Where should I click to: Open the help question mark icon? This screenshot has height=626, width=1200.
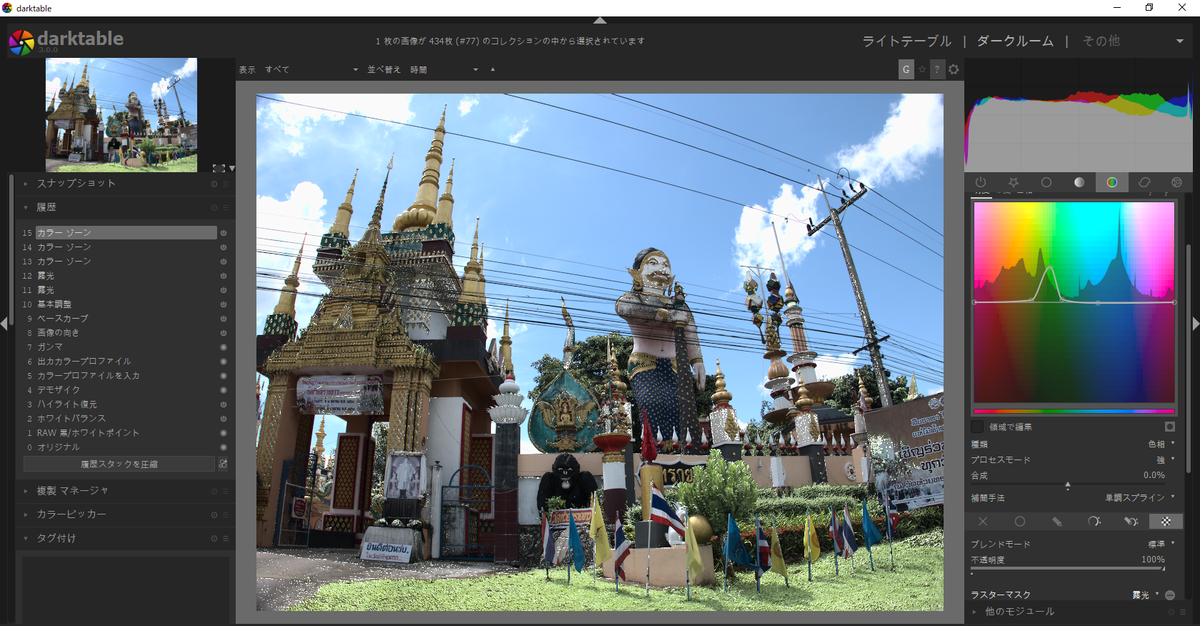[x=937, y=69]
